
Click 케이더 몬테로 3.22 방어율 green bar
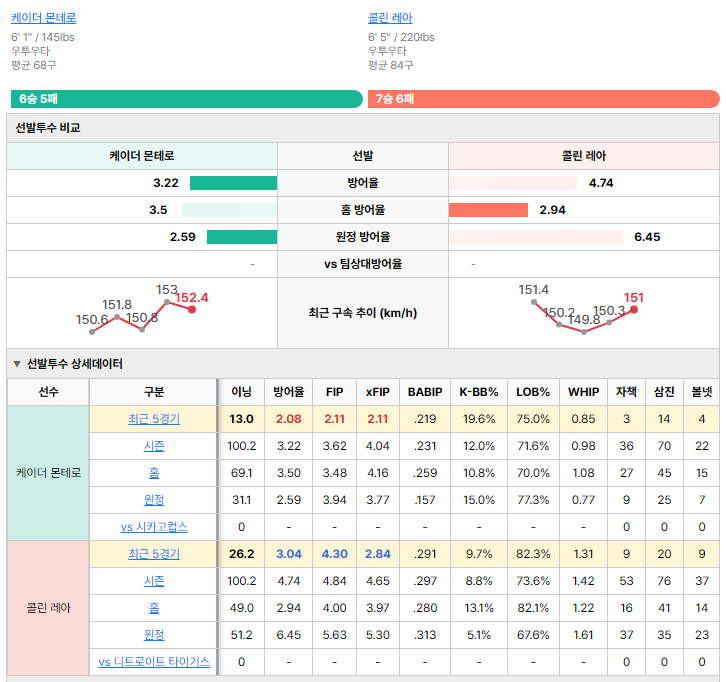233,183
